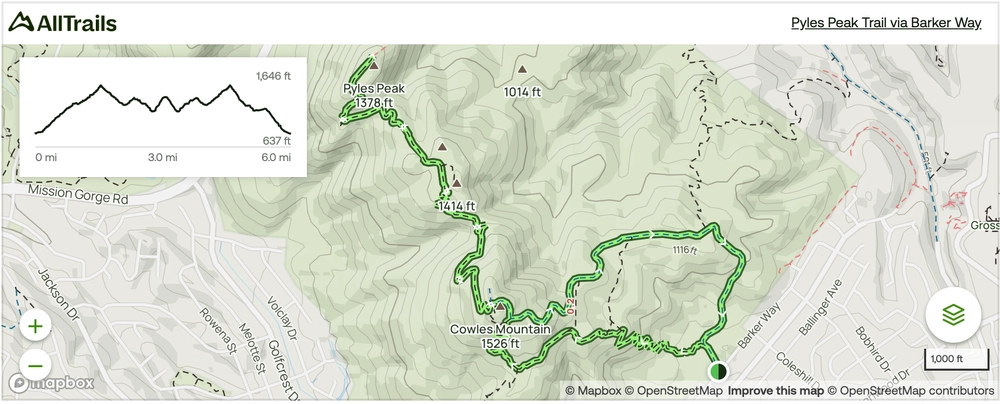Open the © Mapbox attribution link
This screenshot has height=404, width=1000.
pos(593,391)
